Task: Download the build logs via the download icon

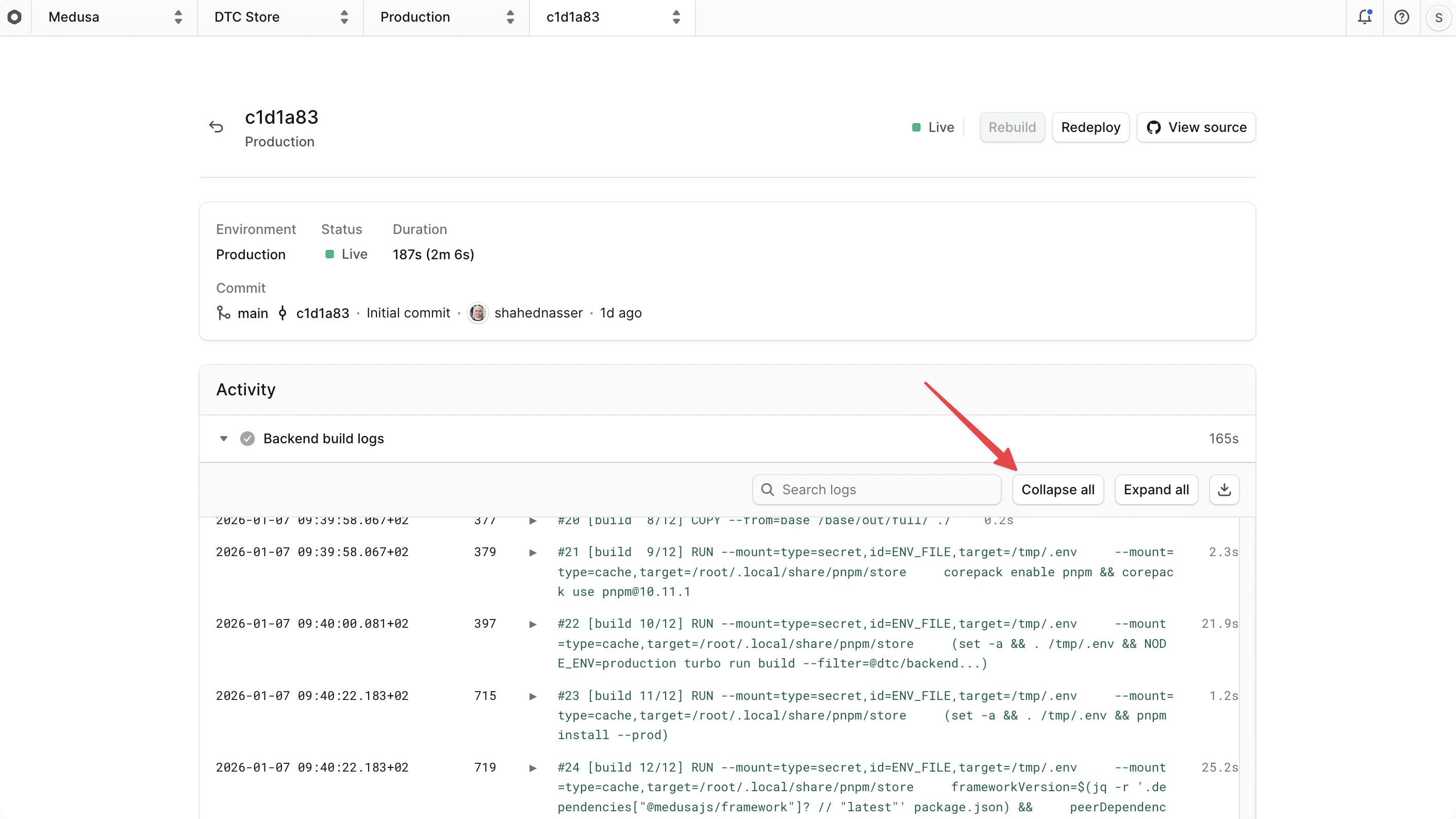Action: click(1225, 490)
